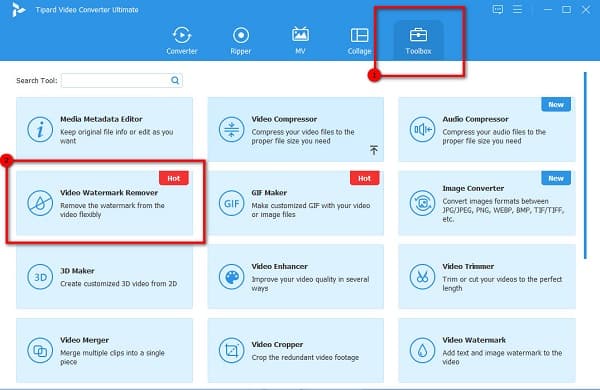This screenshot has height=390, width=600.
Task: Click 'Add text and image watermark' description
Action: (502, 357)
